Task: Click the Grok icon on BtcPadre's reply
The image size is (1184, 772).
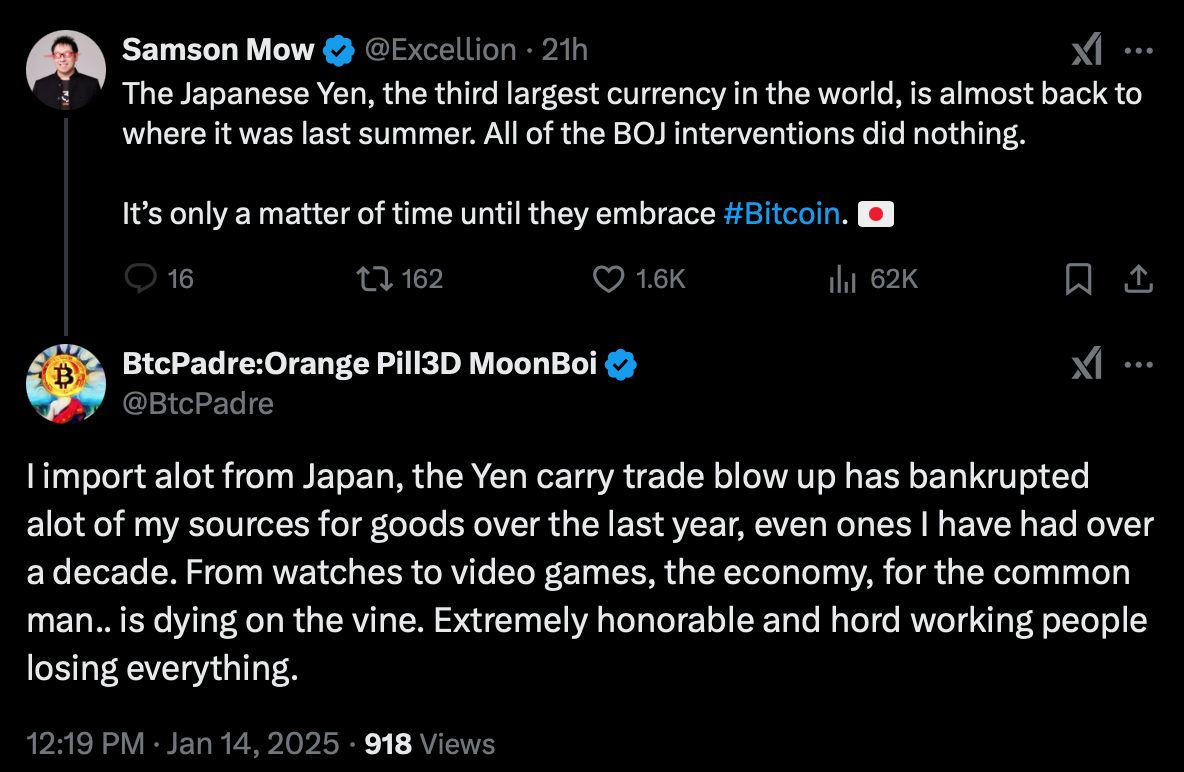Action: click(1086, 365)
